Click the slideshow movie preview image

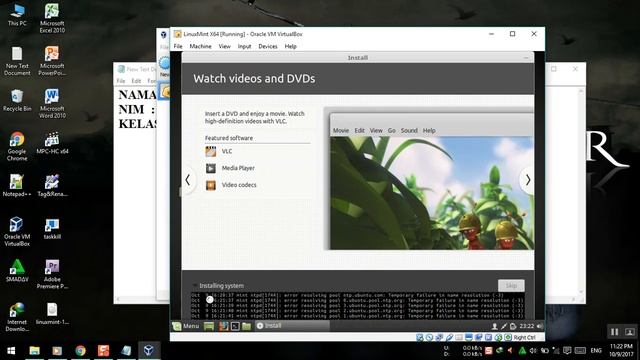(x=432, y=193)
